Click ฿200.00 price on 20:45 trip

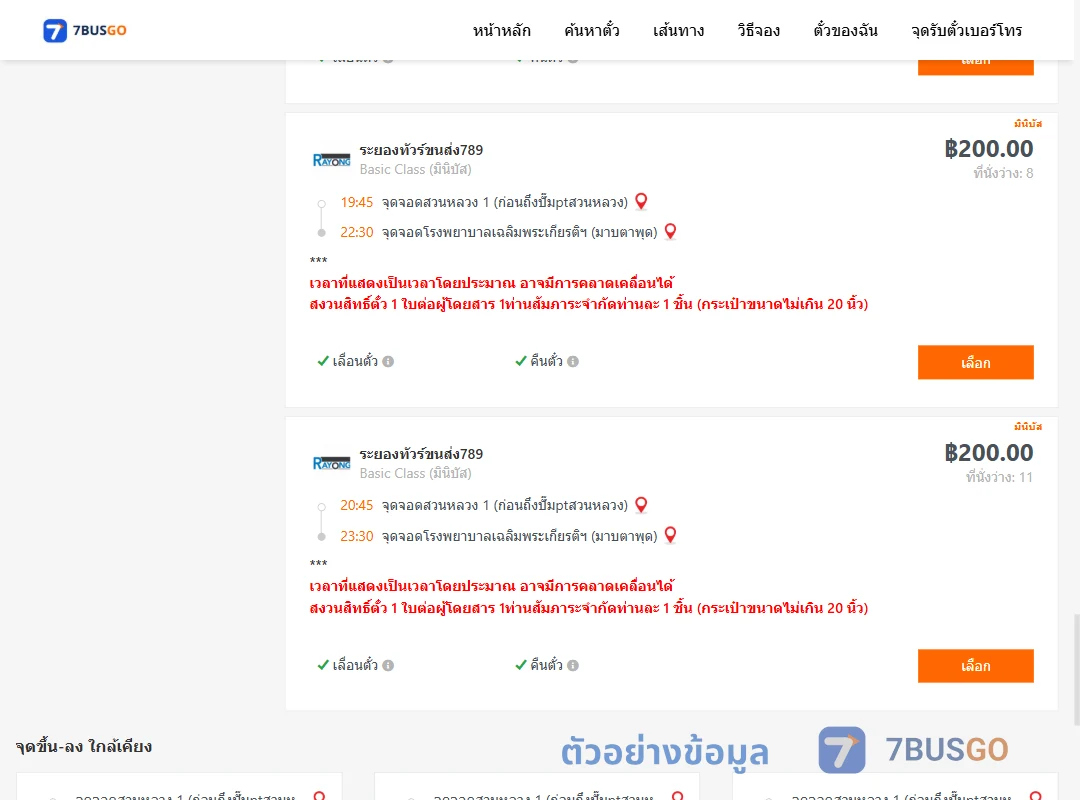pos(988,452)
